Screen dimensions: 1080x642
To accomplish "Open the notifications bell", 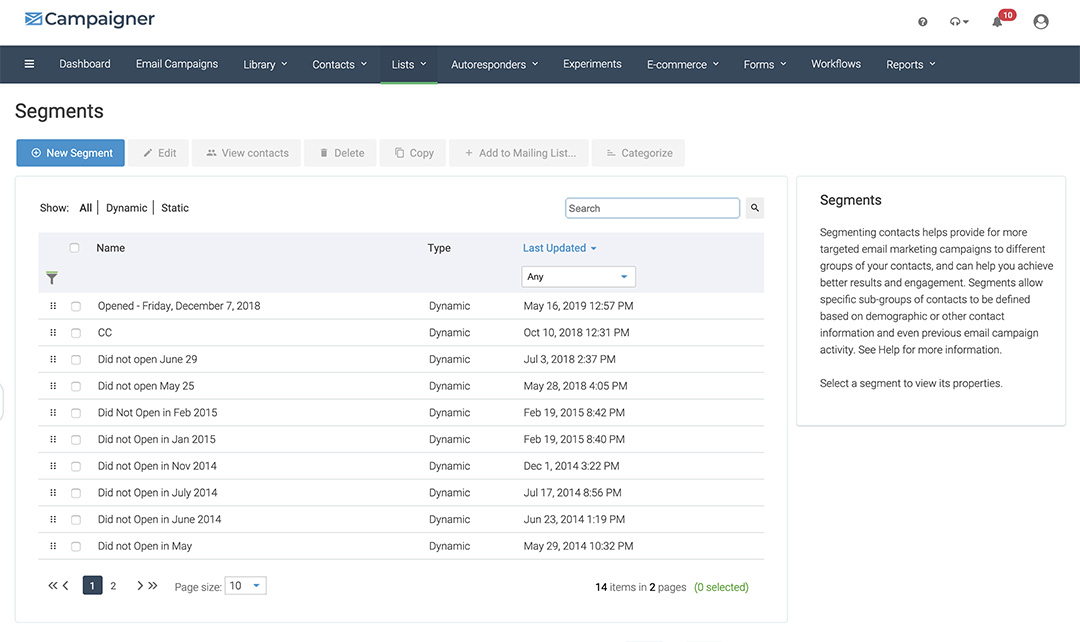I will tap(997, 22).
